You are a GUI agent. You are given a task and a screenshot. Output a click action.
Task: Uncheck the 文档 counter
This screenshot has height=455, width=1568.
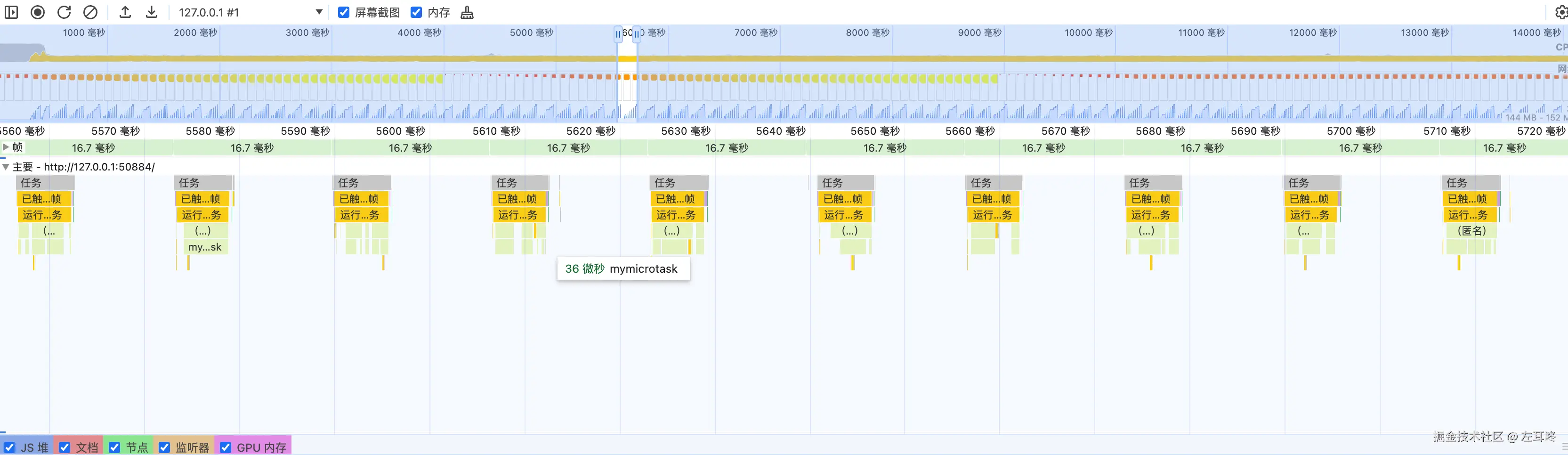pos(65,447)
